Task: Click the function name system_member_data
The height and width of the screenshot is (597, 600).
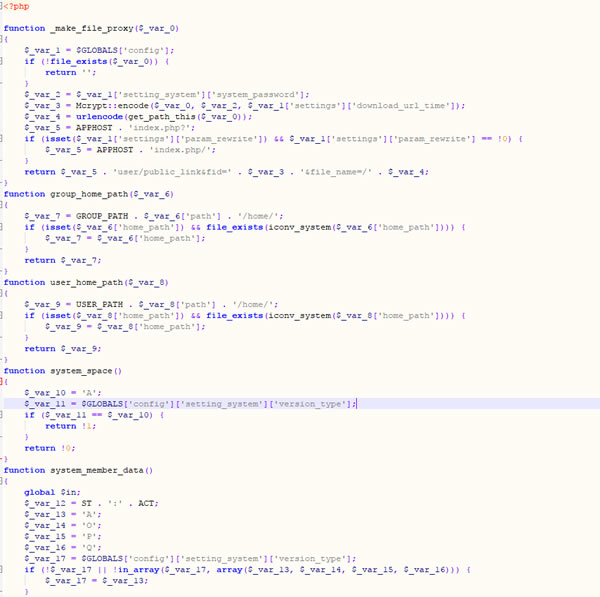Action: pos(97,470)
